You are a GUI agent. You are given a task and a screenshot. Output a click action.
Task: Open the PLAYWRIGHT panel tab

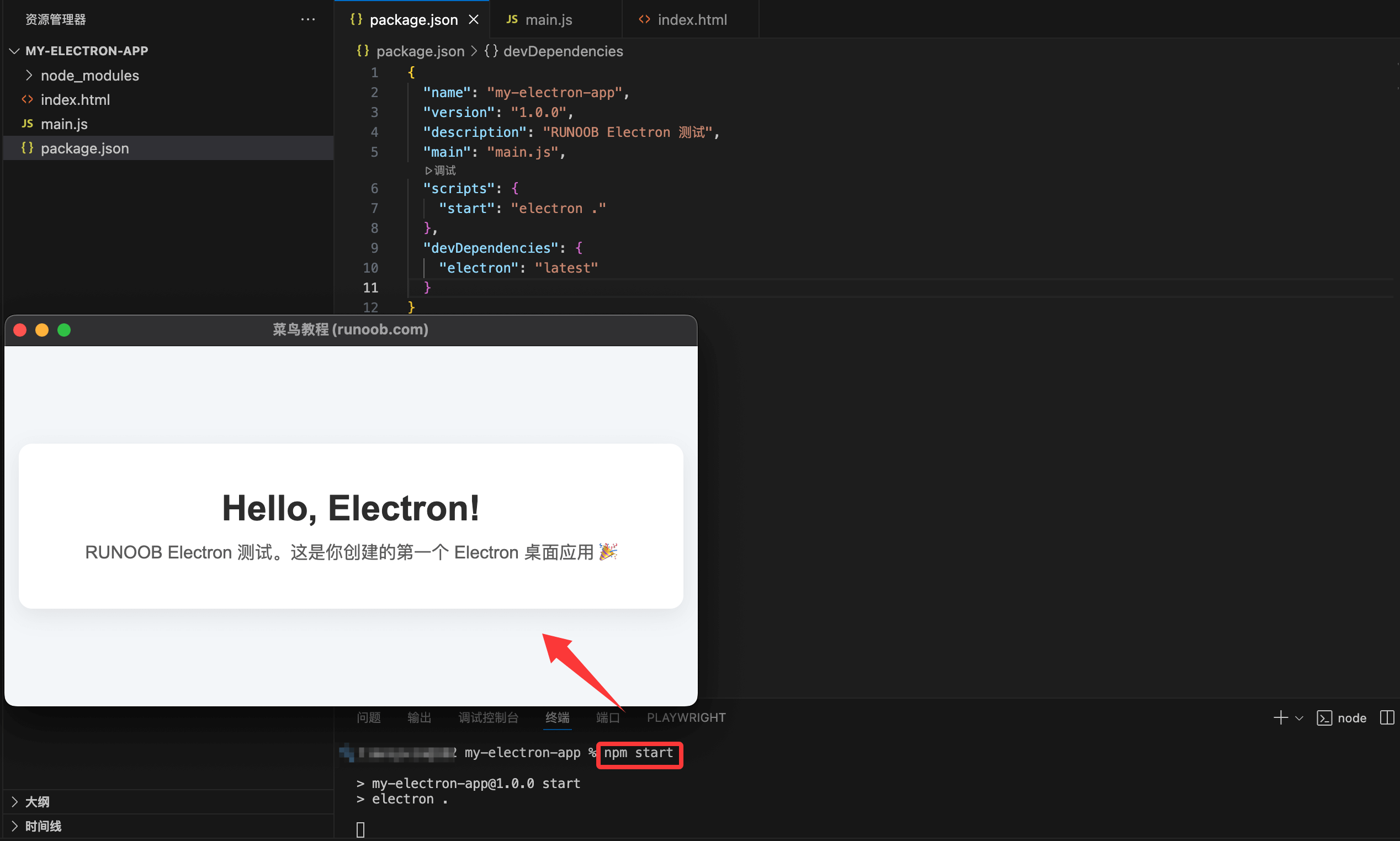point(686,718)
